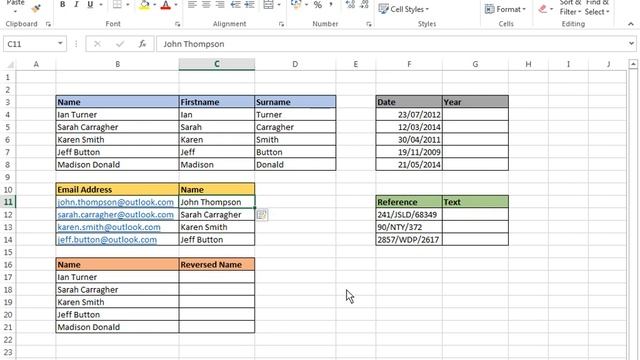The height and width of the screenshot is (360, 640).
Task: Open the Format cells menu
Action: 505,9
